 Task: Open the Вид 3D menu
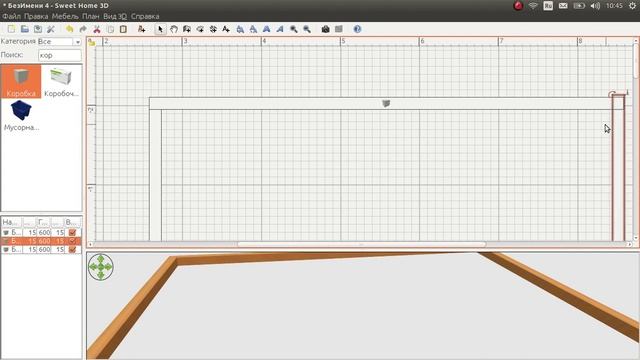point(115,16)
